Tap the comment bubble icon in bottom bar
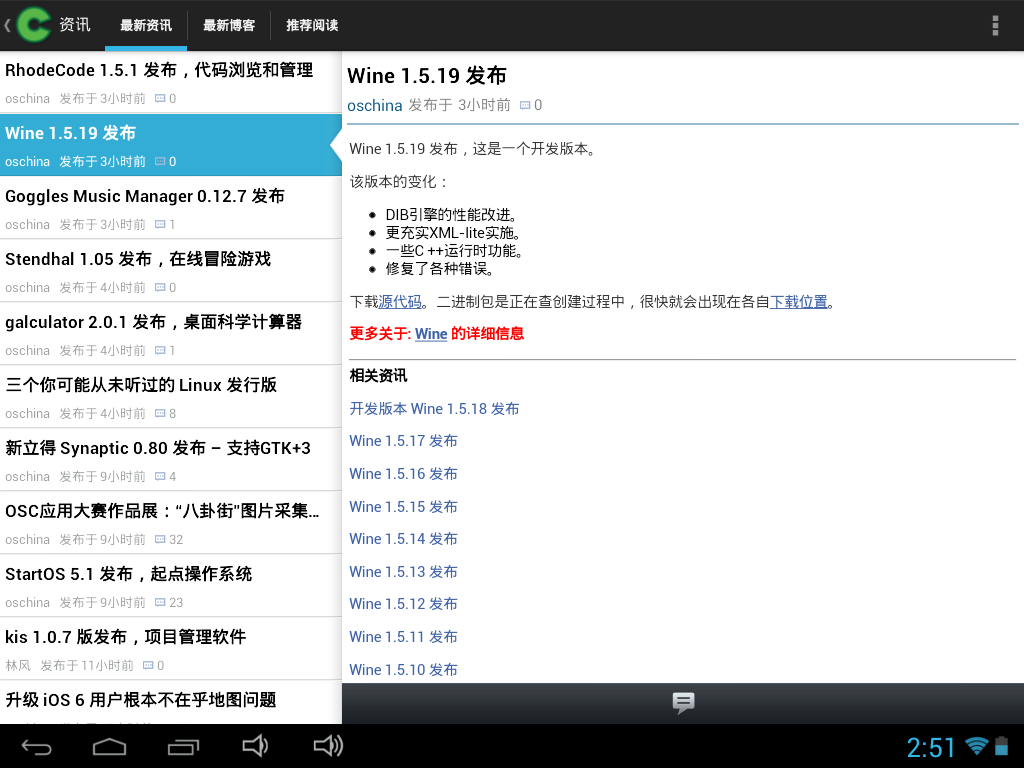This screenshot has width=1024, height=768. (x=683, y=703)
